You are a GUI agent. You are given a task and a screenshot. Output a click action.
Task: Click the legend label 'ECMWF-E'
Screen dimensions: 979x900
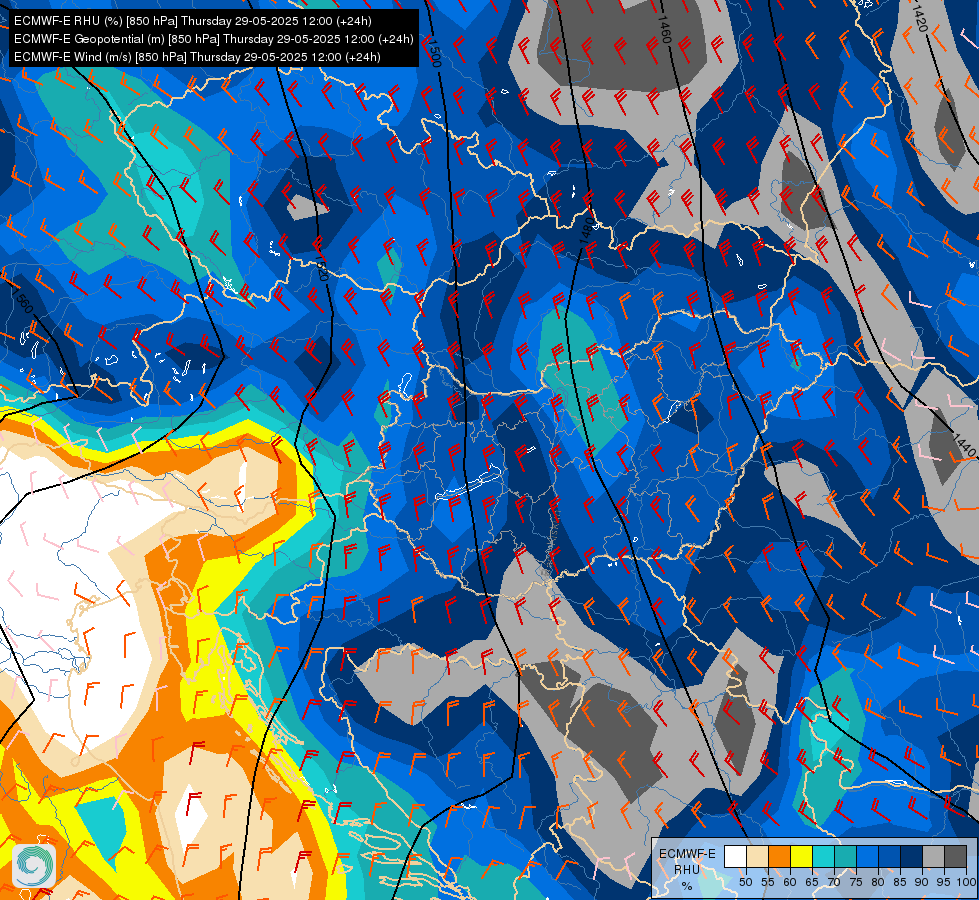pyautogui.click(x=687, y=854)
